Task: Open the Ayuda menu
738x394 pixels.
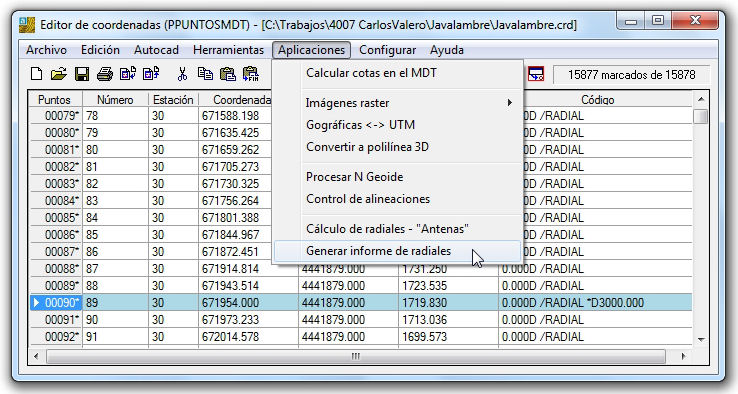Action: (447, 50)
